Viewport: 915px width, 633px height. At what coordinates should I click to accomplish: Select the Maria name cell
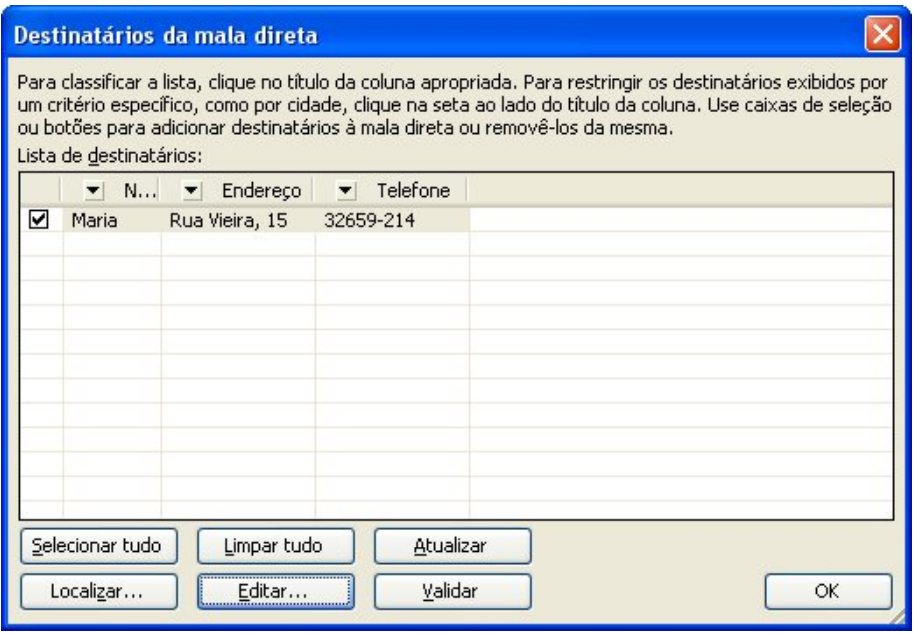coord(94,221)
